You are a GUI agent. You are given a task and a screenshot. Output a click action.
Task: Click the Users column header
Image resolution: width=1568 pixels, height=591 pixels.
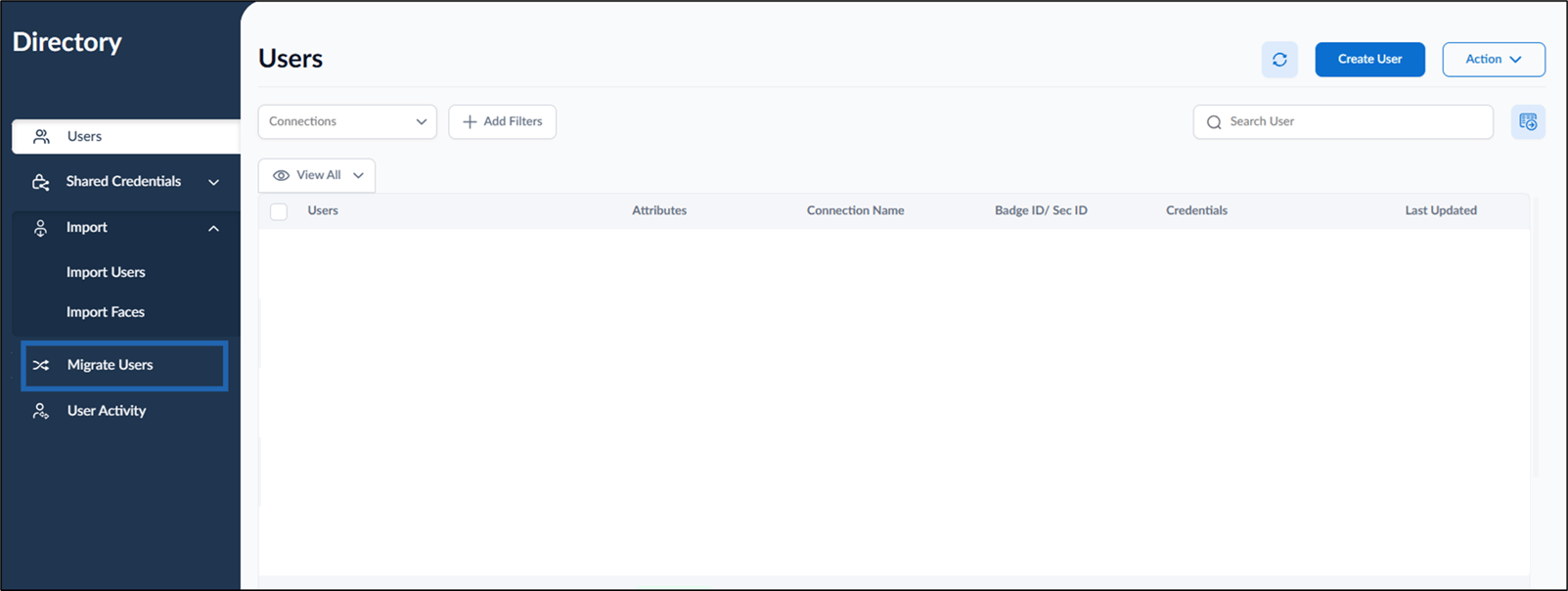pos(323,211)
